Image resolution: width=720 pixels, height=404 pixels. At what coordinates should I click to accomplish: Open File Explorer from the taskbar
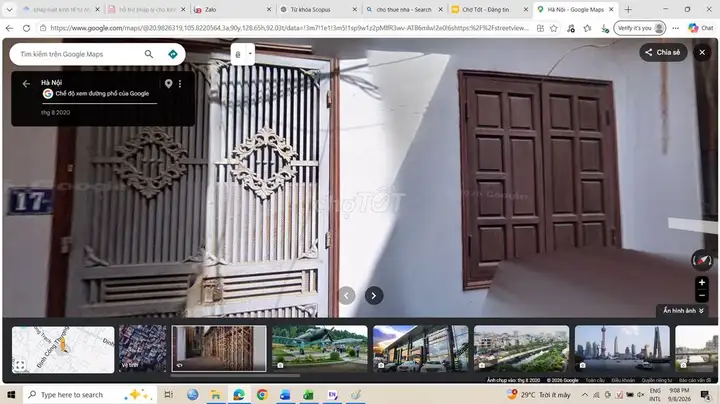click(215, 395)
